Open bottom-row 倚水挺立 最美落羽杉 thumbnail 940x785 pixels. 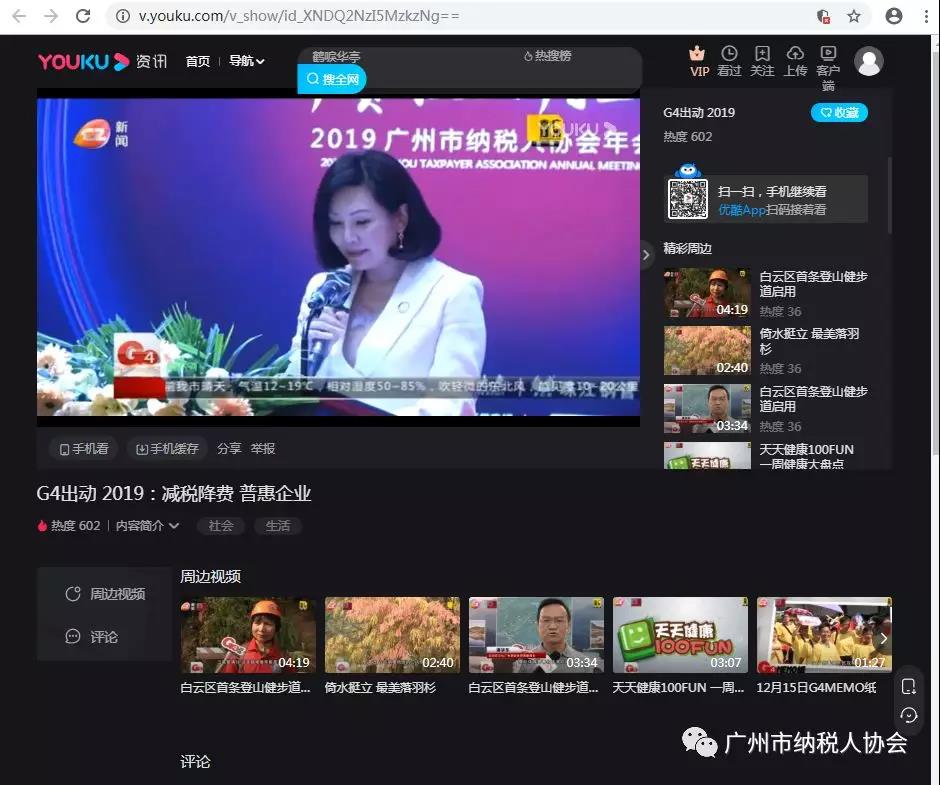(x=392, y=635)
